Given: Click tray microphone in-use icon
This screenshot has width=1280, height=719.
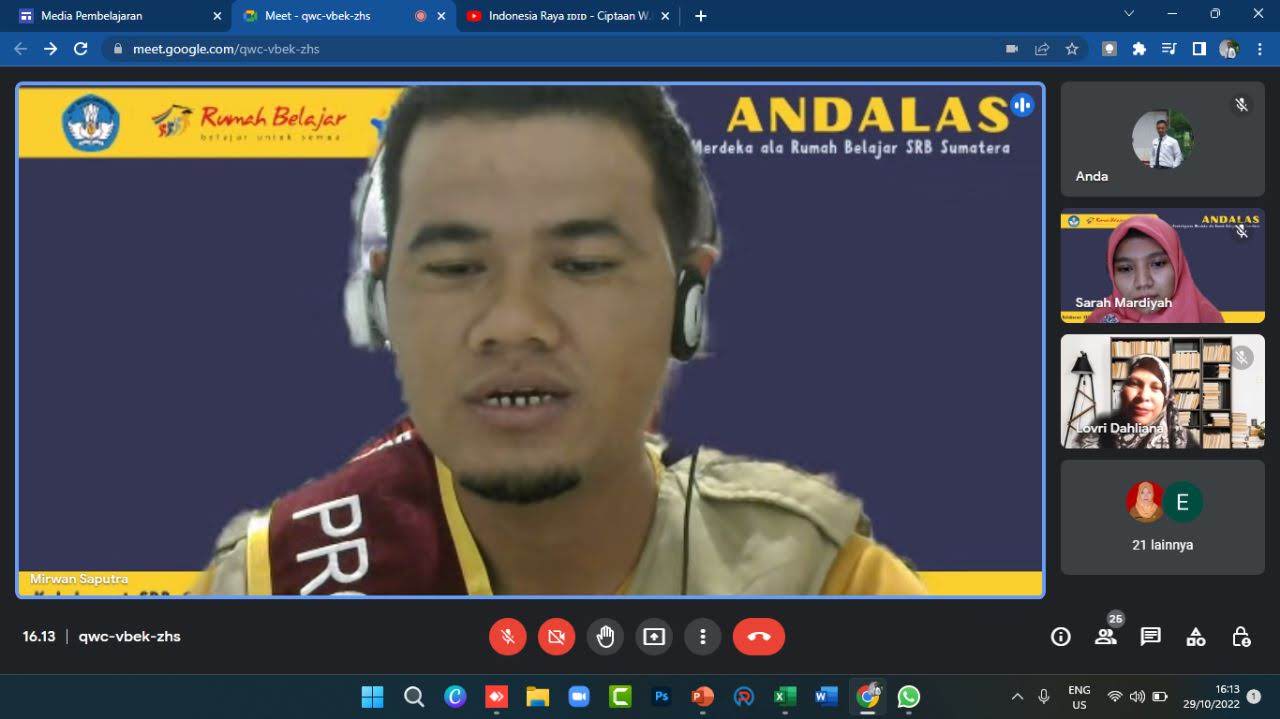Looking at the screenshot, I should [1044, 696].
